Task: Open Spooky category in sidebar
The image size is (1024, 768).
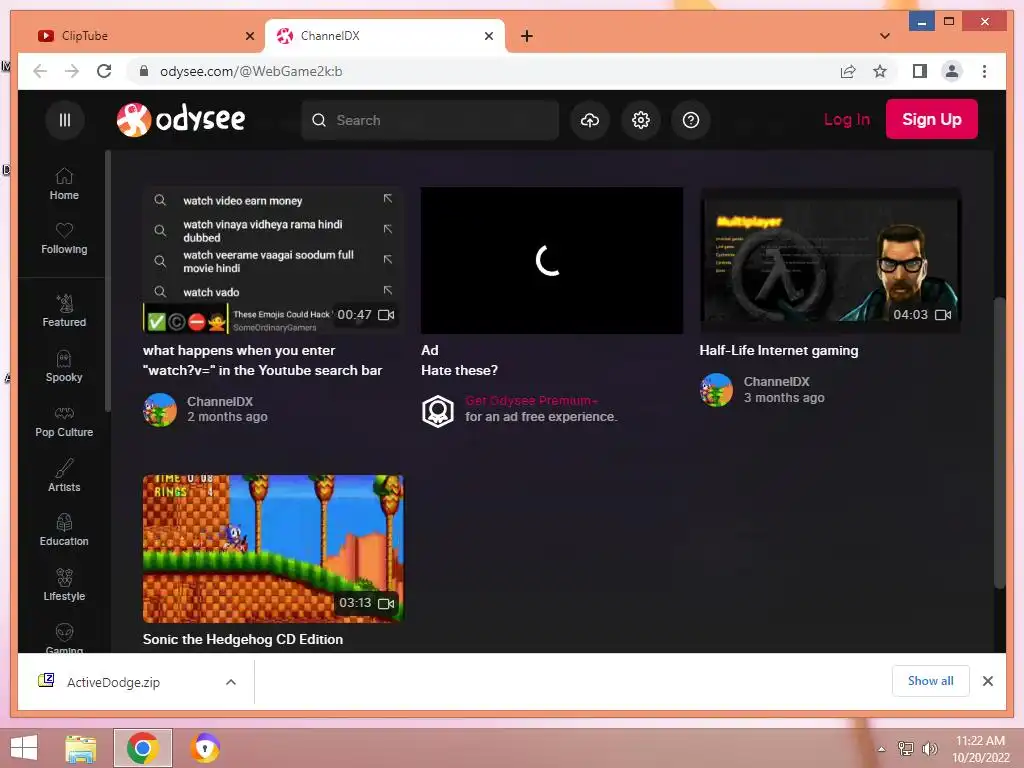Action: [x=64, y=366]
